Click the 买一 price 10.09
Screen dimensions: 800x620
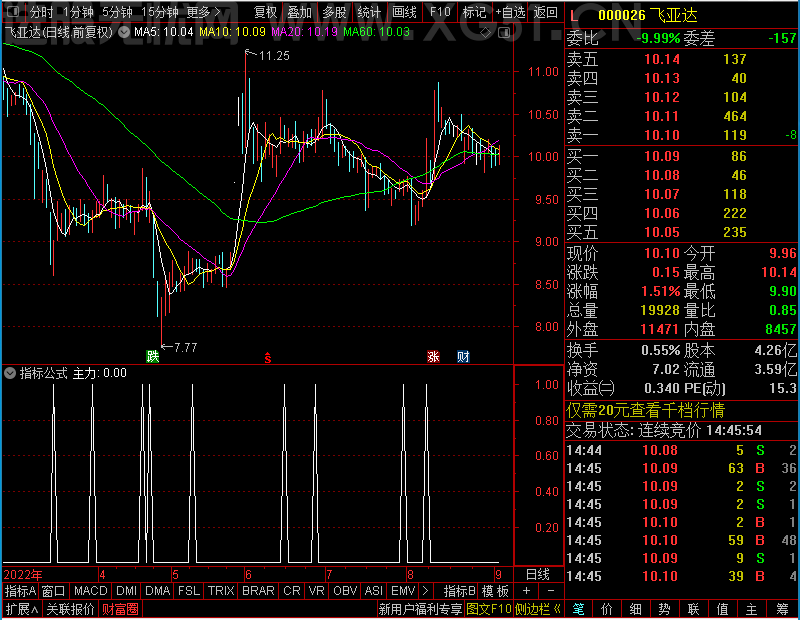click(x=662, y=156)
